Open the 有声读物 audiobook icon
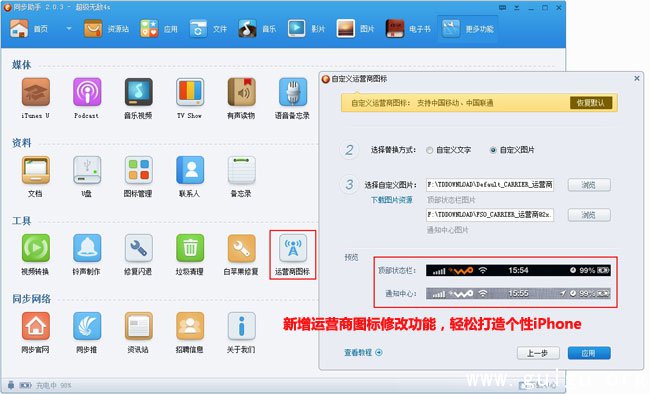Screen dimensions: 650x394 point(241,92)
